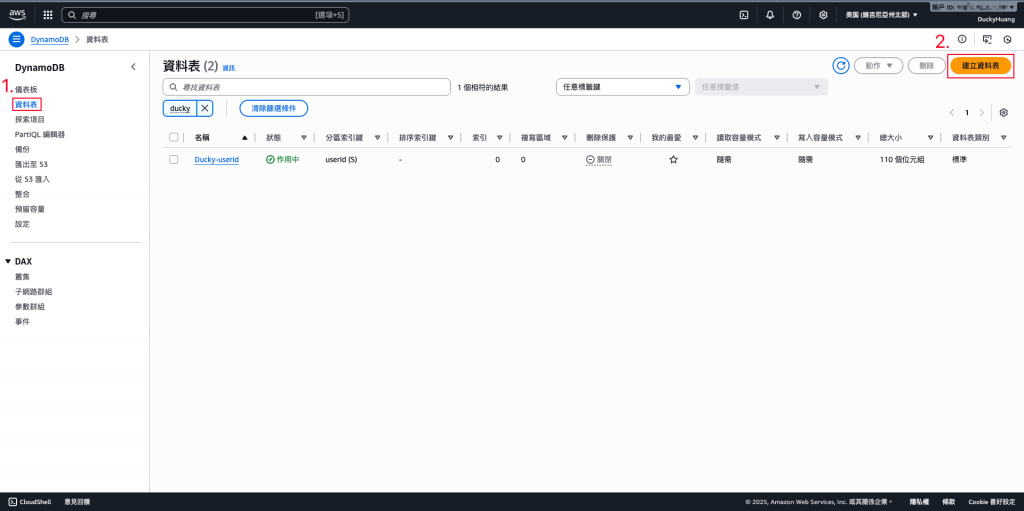1024x511 pixels.
Task: Open 子網路群組 in the sidebar
Action: 33,291
